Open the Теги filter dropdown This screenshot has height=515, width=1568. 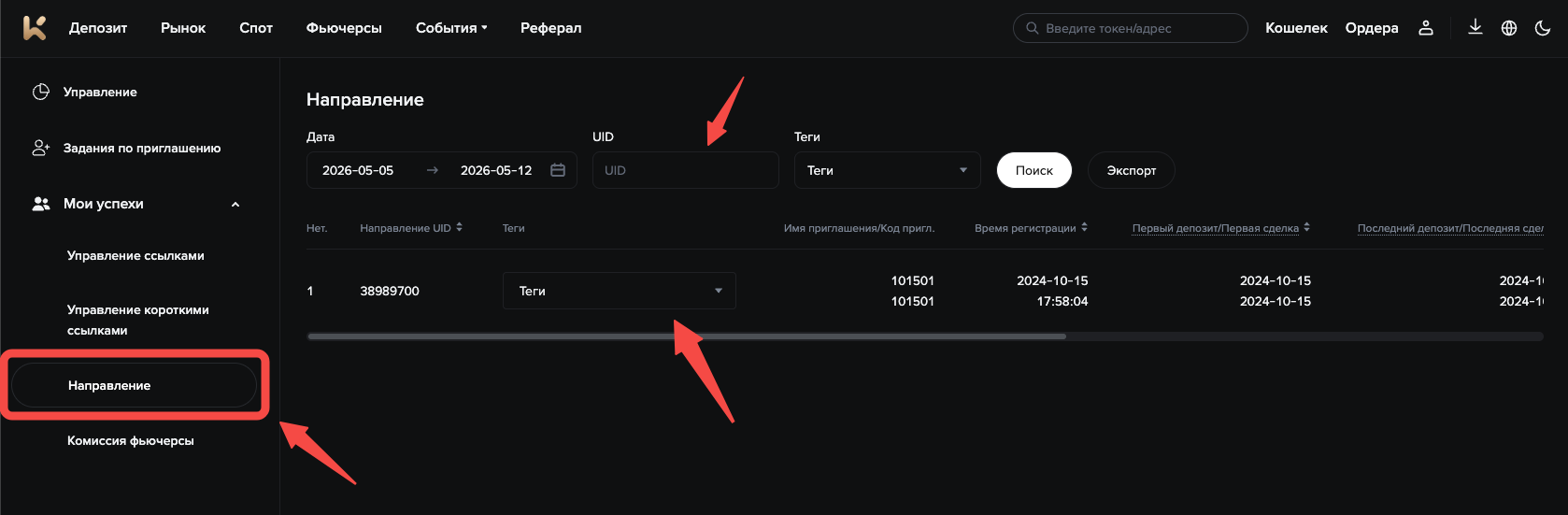tap(887, 170)
